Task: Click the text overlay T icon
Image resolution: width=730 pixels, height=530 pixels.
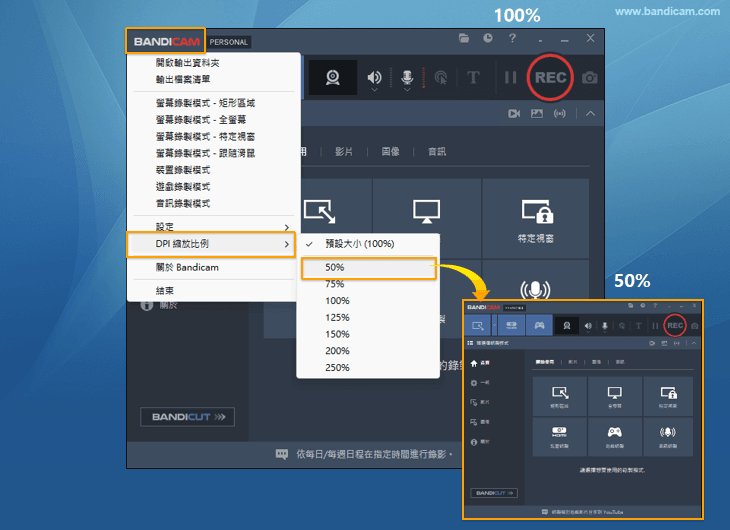Action: [474, 77]
